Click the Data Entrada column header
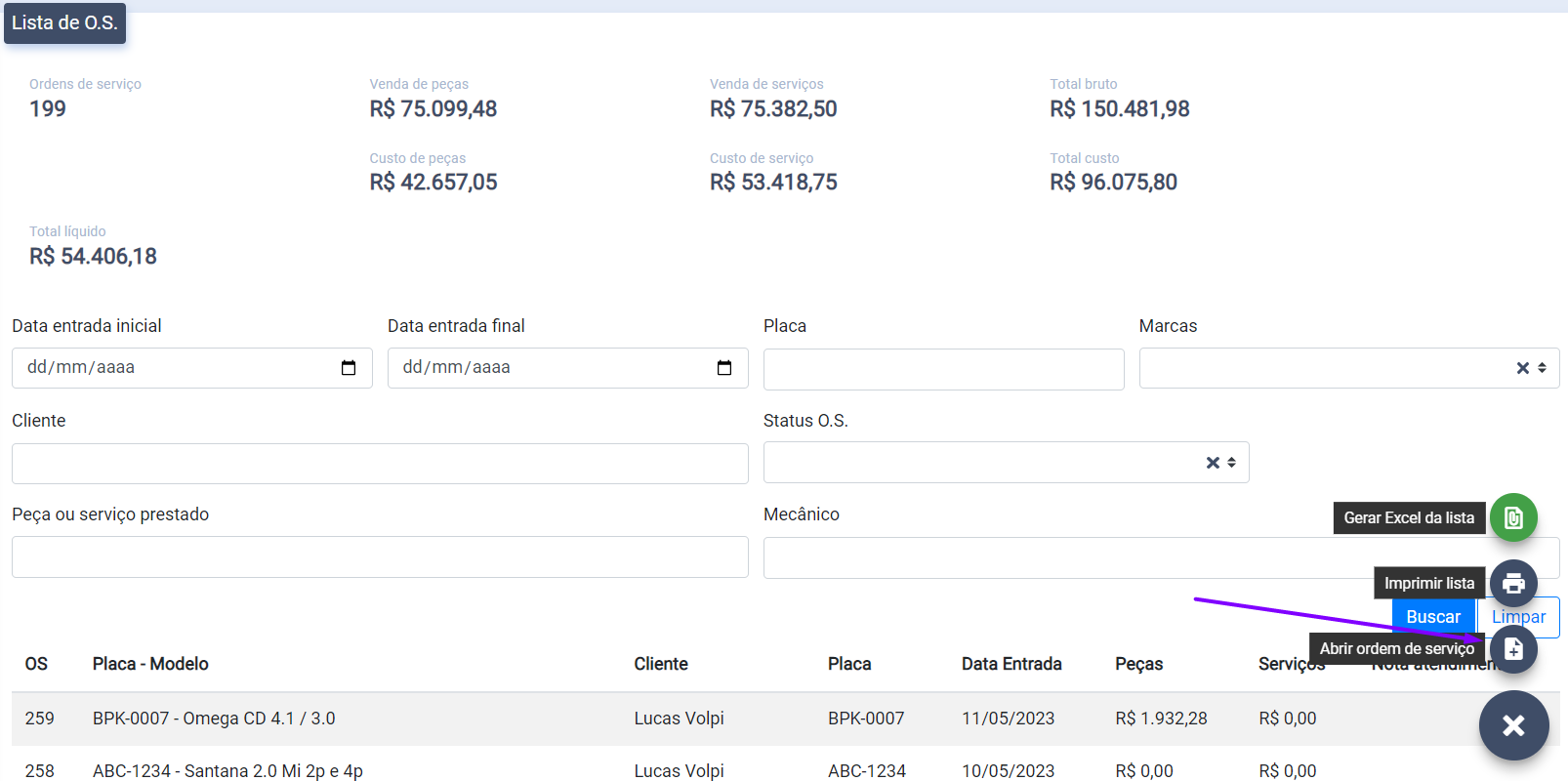The height and width of the screenshot is (781, 1568). pos(1011,664)
